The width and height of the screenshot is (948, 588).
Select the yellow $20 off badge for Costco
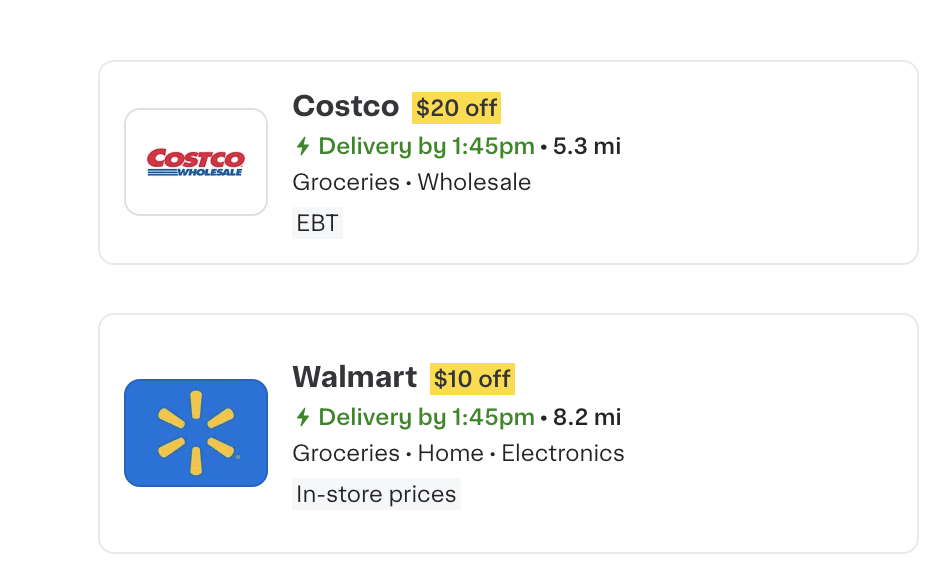coord(456,107)
